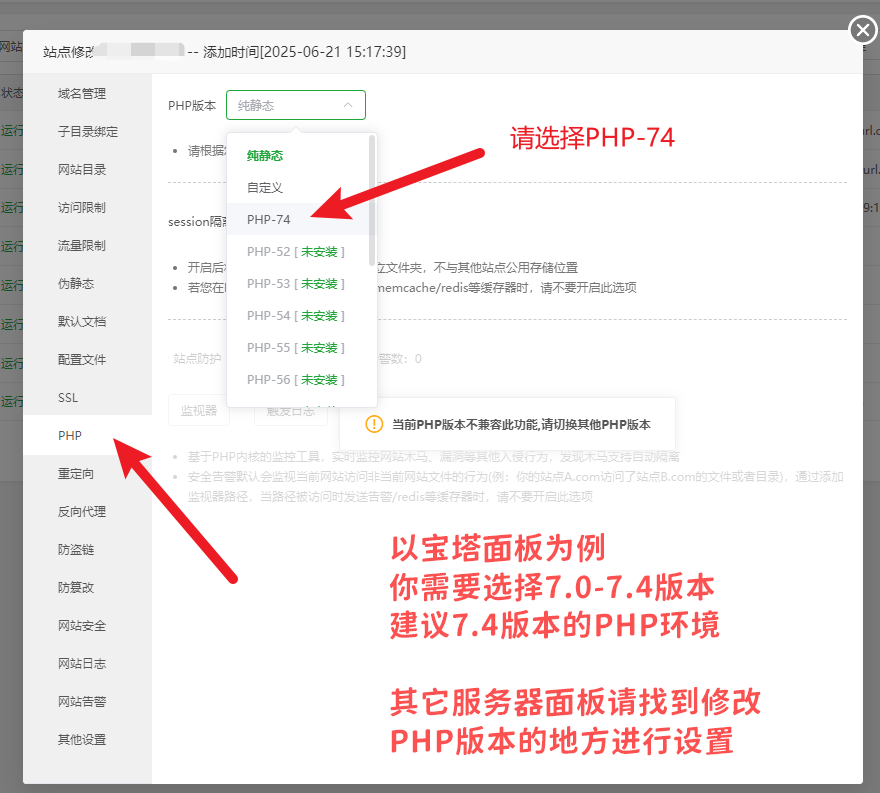Screen dimensions: 880x793
Task: Open the 反向代理 tab
Action: 82,512
